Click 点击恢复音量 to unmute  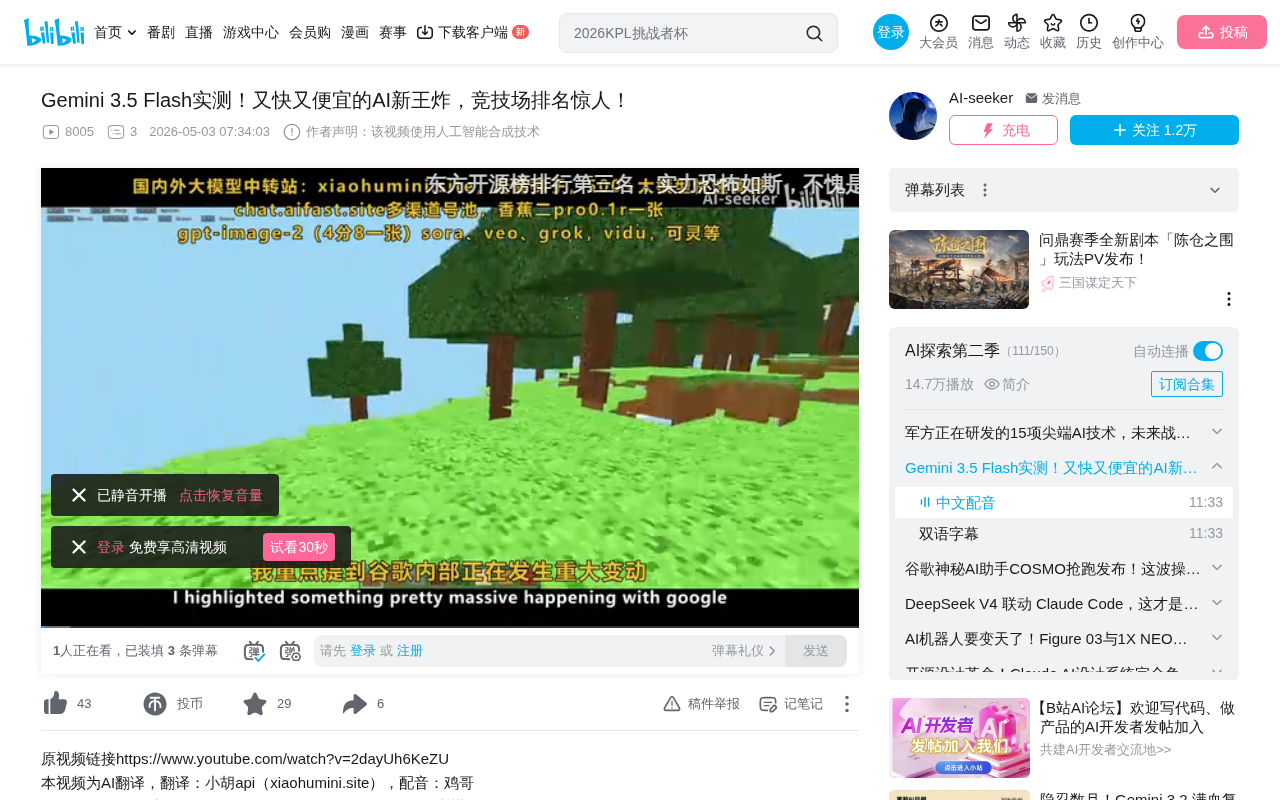click(x=221, y=495)
